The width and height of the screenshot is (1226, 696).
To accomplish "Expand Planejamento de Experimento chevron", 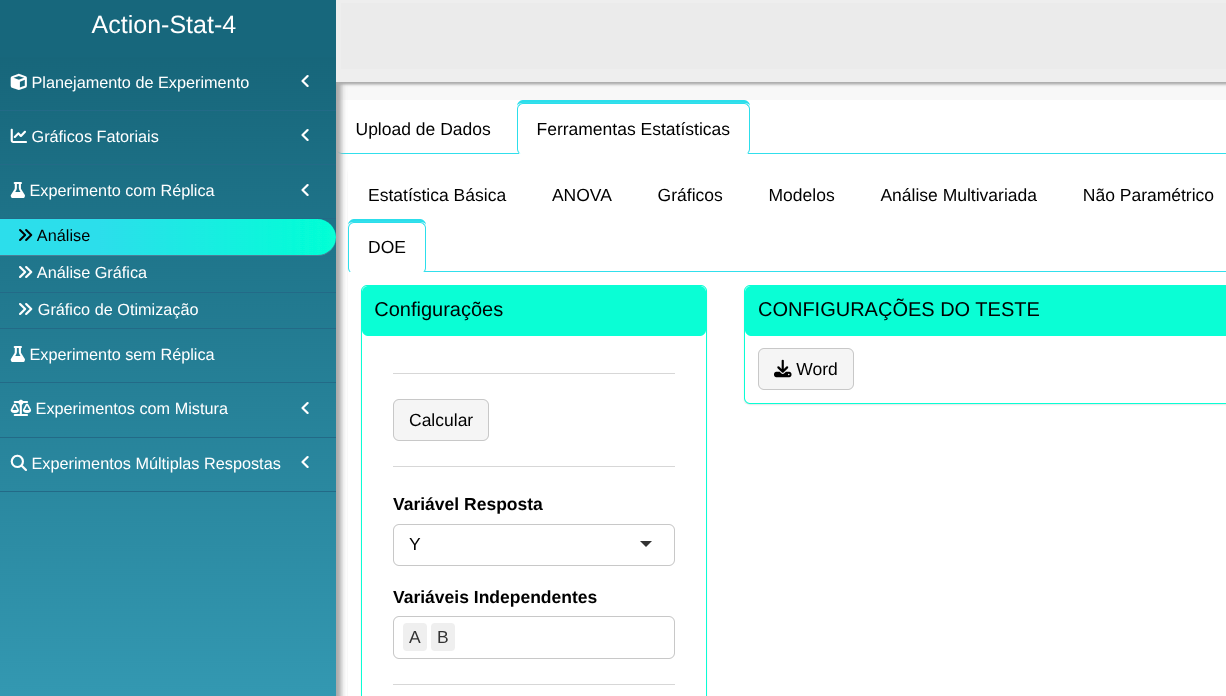I will point(305,82).
